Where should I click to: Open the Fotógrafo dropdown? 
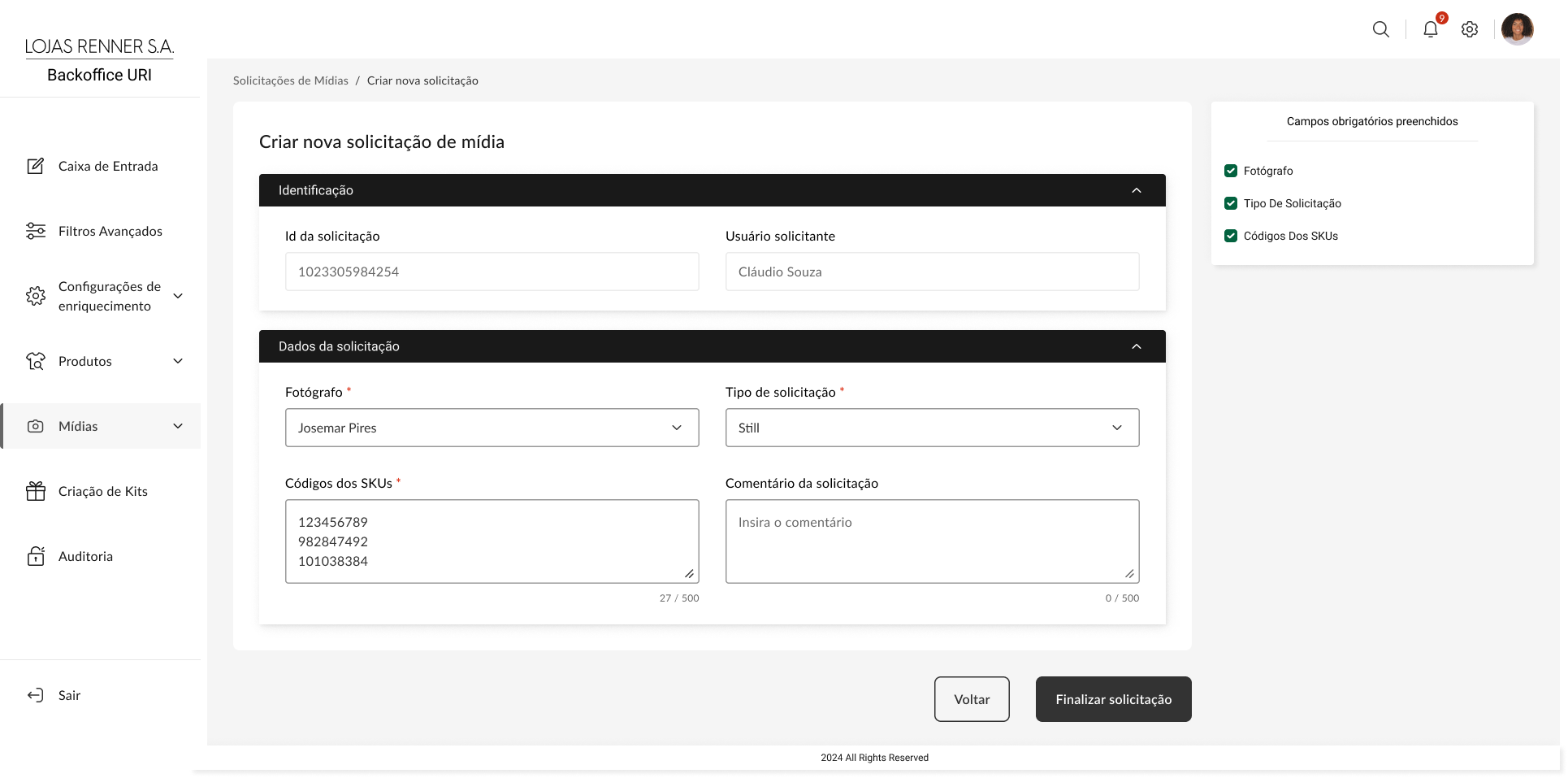click(492, 428)
